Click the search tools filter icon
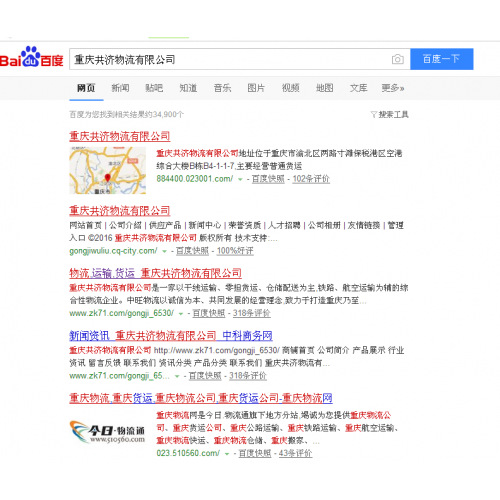Image resolution: width=500 pixels, height=500 pixels. (374, 115)
